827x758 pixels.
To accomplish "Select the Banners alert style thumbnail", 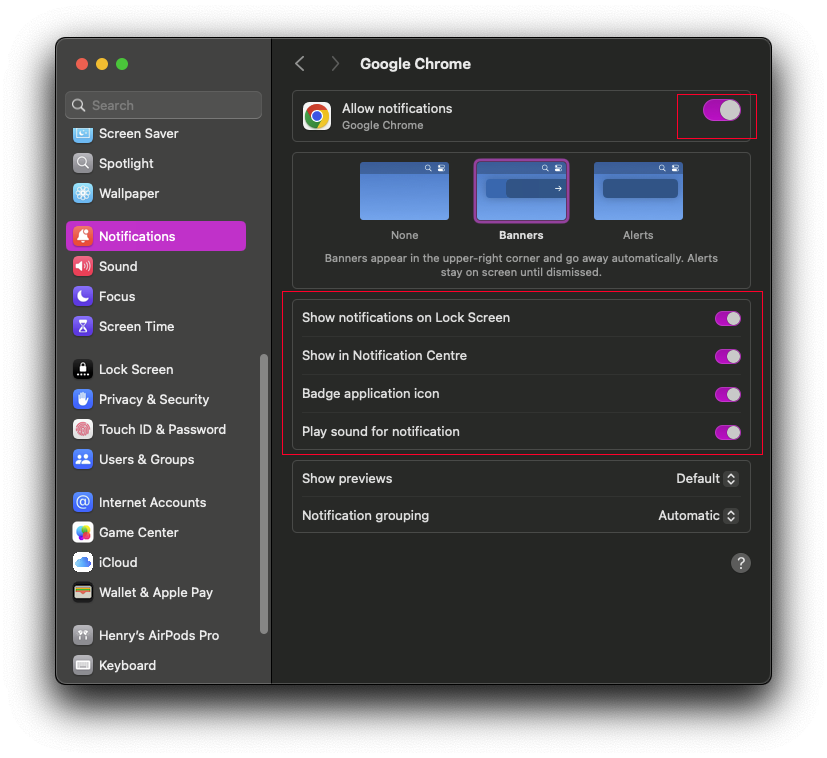I will (521, 191).
